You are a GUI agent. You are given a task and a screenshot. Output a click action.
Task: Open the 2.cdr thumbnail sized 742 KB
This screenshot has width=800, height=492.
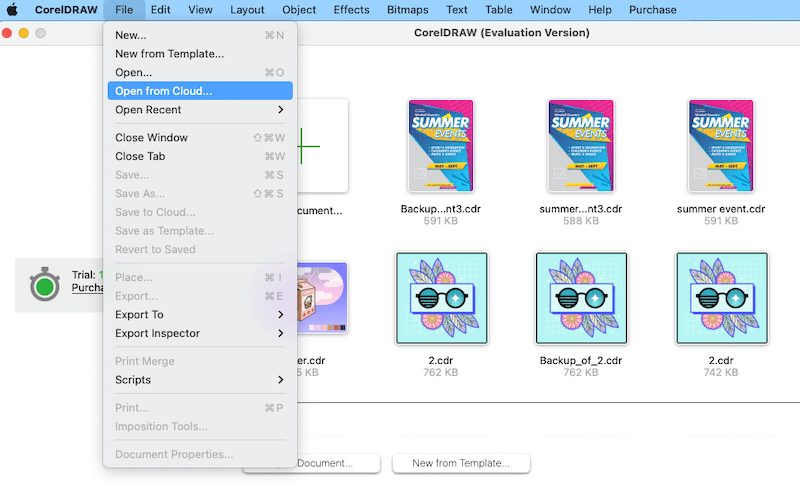(722, 298)
